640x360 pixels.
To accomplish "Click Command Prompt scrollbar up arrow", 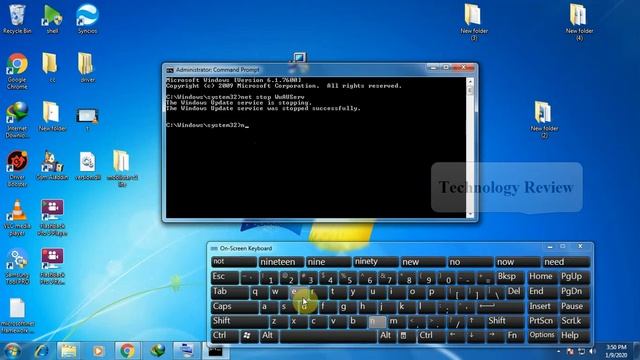I will pyautogui.click(x=470, y=81).
